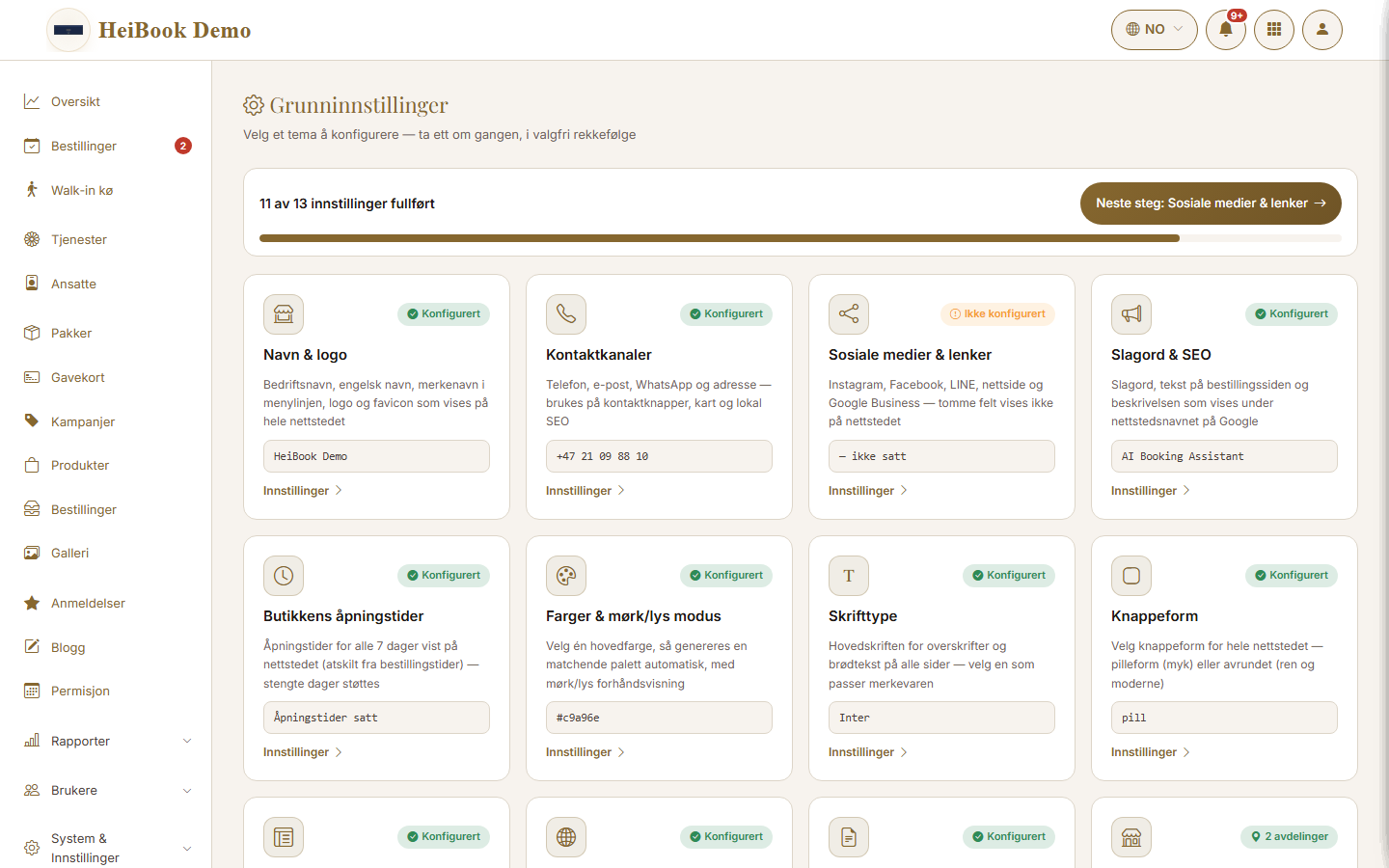
Task: Expand the Brukere sidebar section
Action: pyautogui.click(x=106, y=790)
